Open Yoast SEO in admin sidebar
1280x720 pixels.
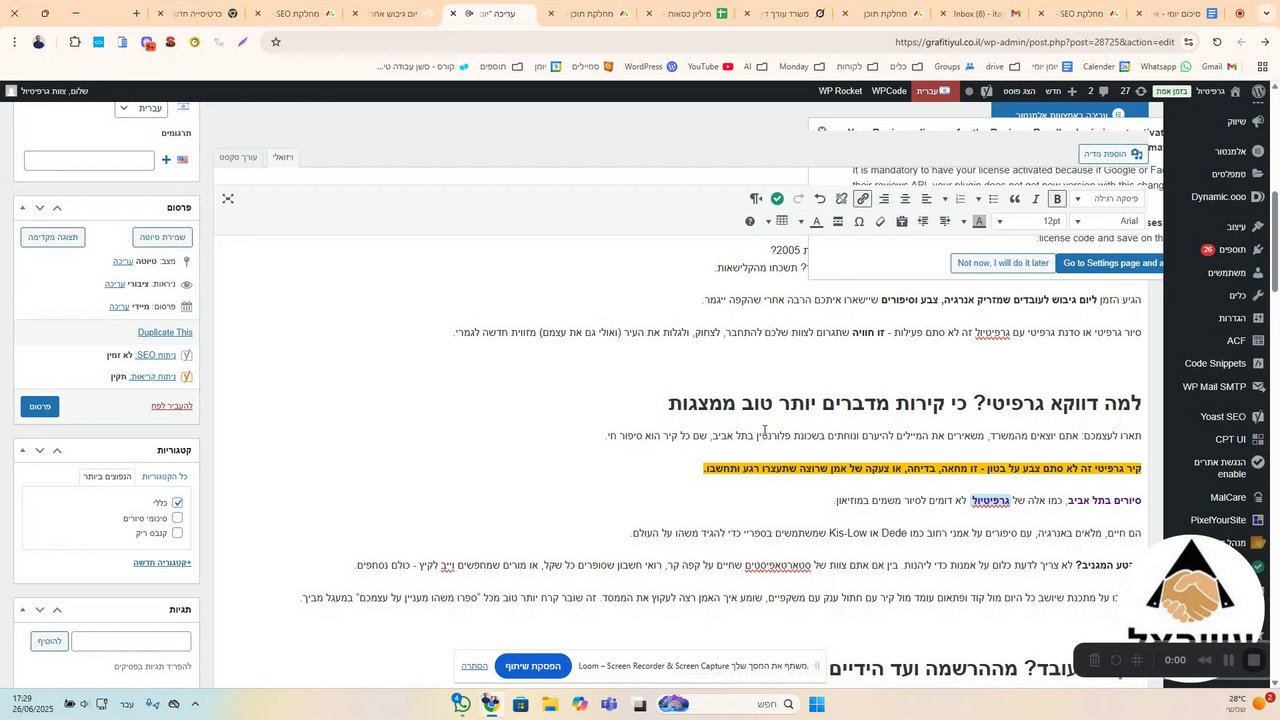coord(1222,417)
